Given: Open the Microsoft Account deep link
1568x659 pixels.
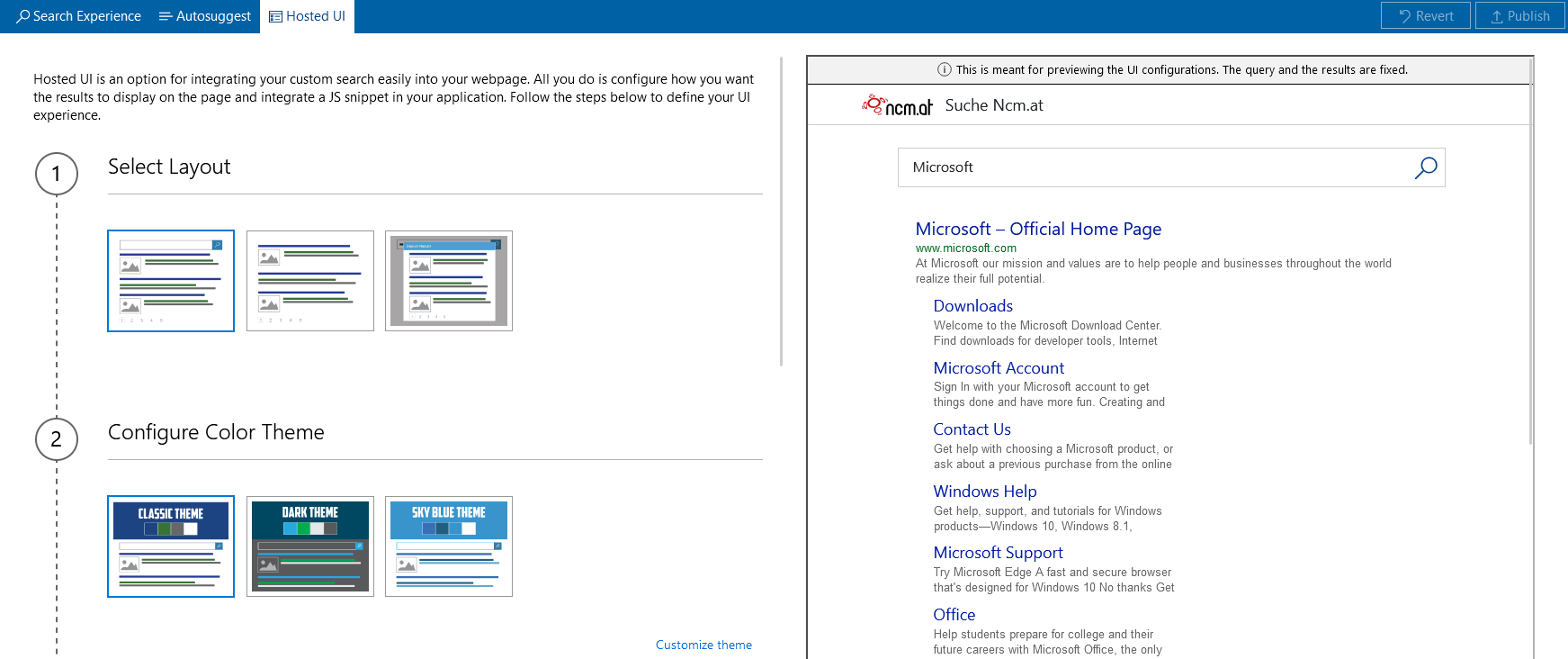Looking at the screenshot, I should [999, 368].
